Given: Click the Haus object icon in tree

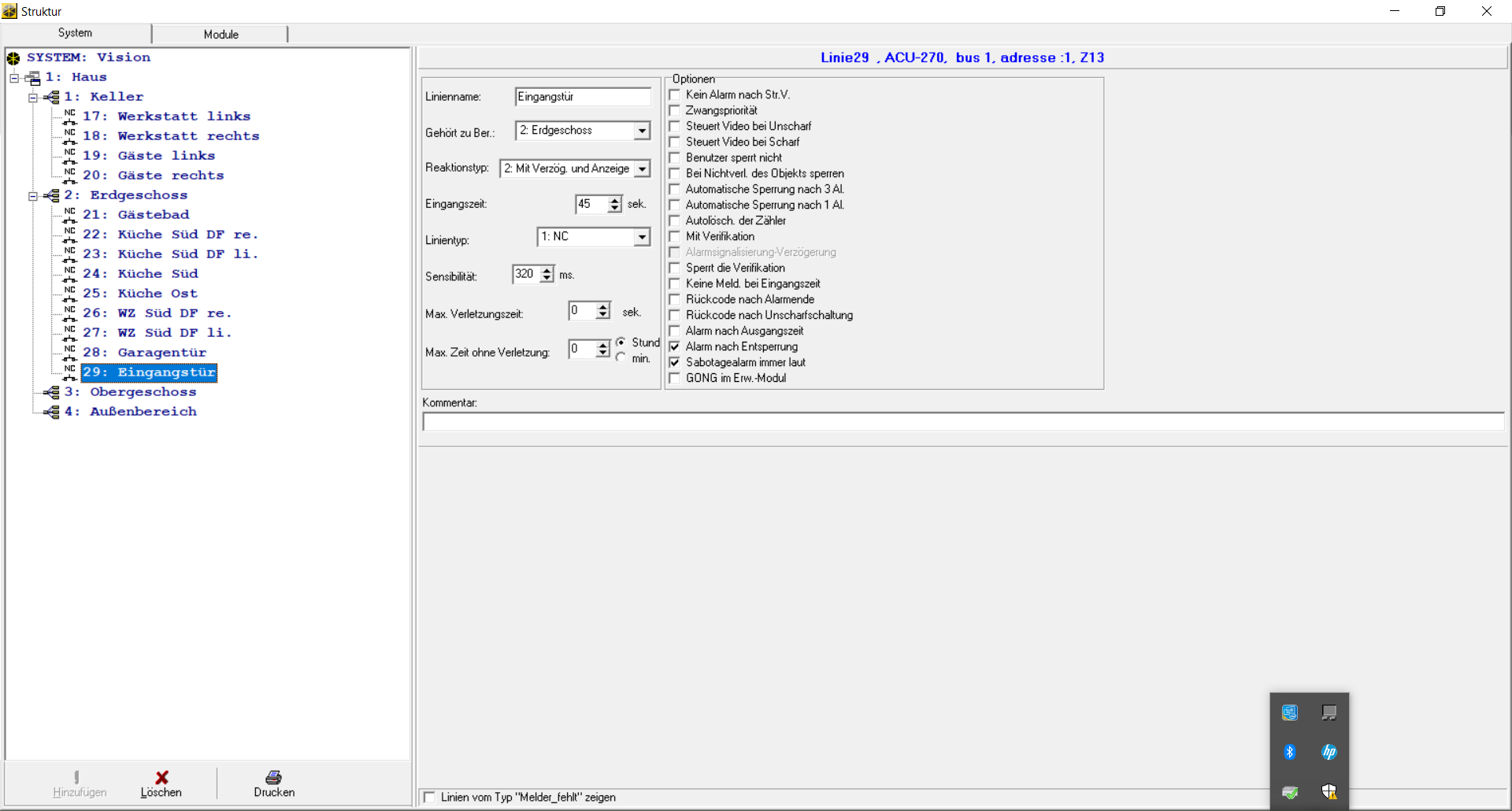Looking at the screenshot, I should coord(33,78).
